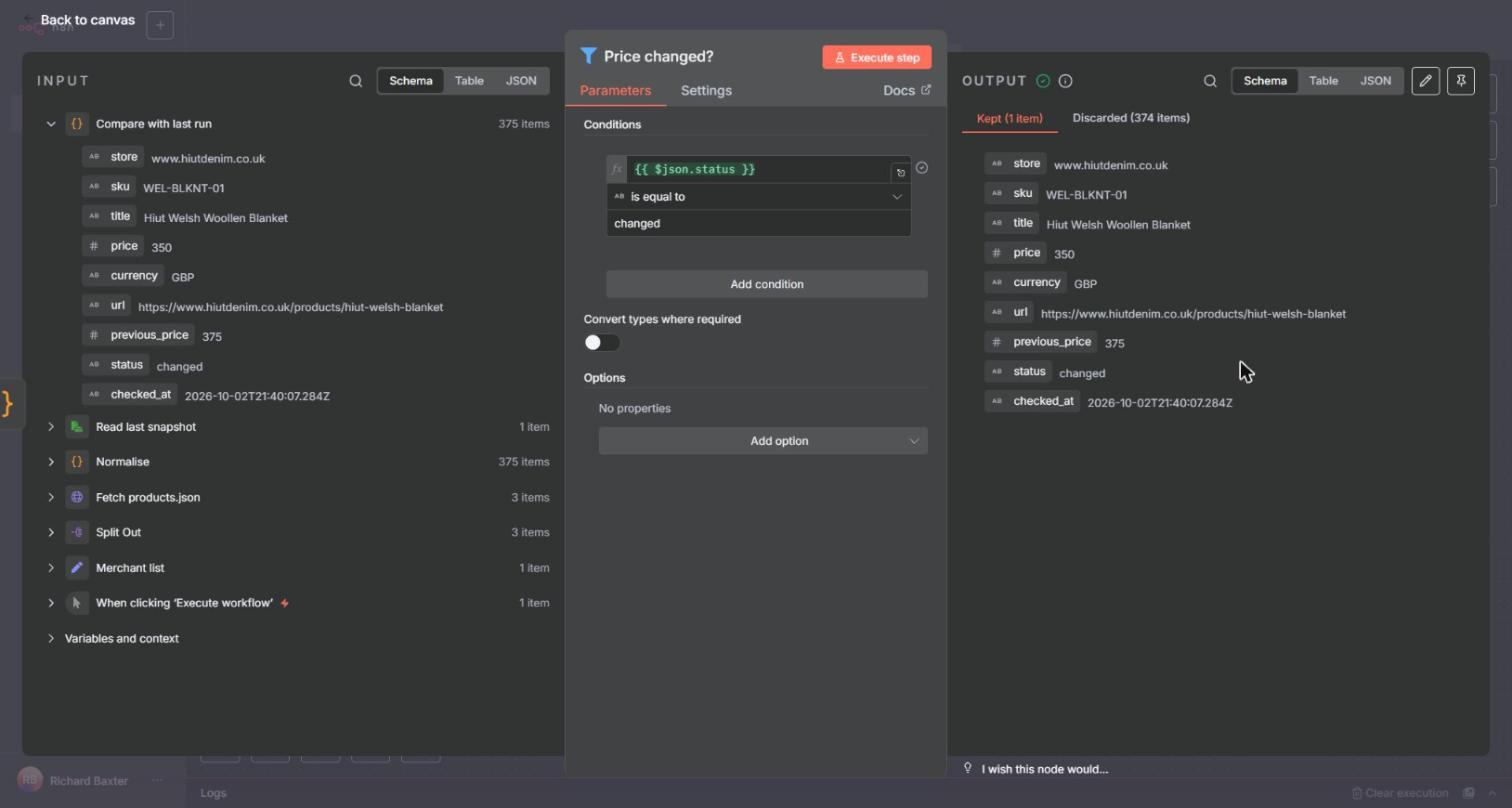Click the pin output data icon
The image size is (1512, 808).
pyautogui.click(x=1461, y=81)
